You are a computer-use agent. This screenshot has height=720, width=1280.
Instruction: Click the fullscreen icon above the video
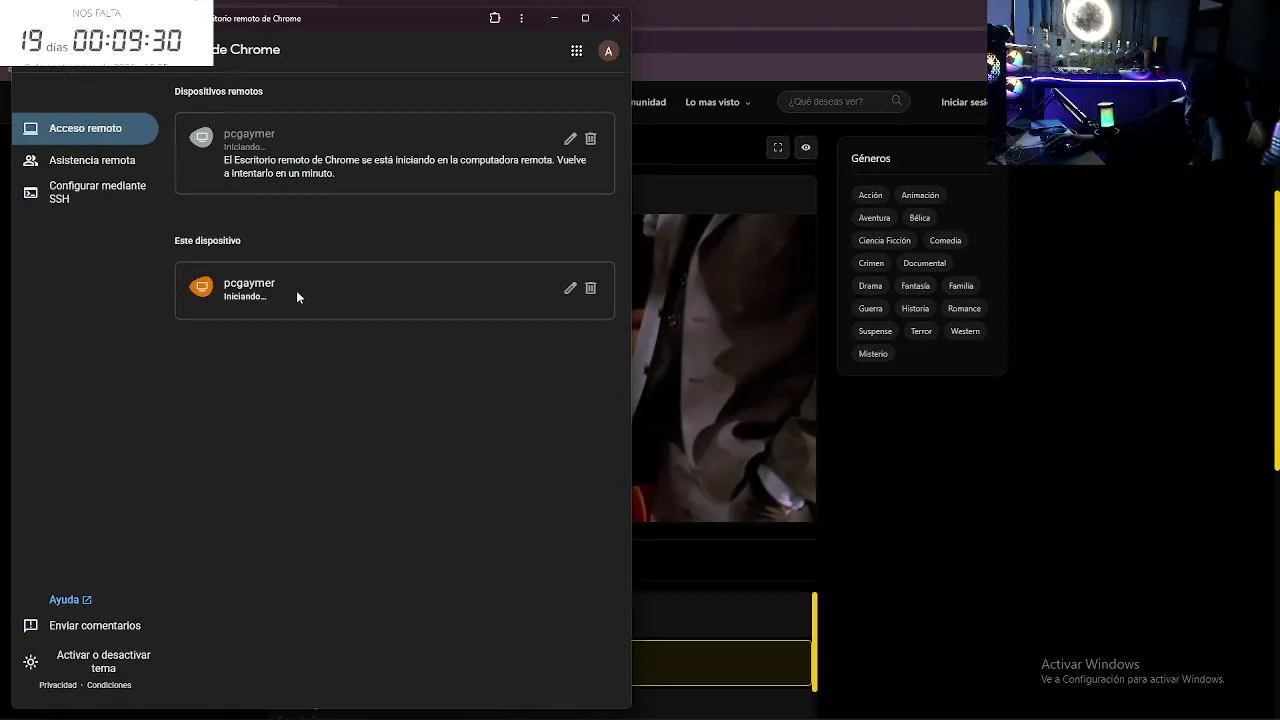[x=778, y=148]
